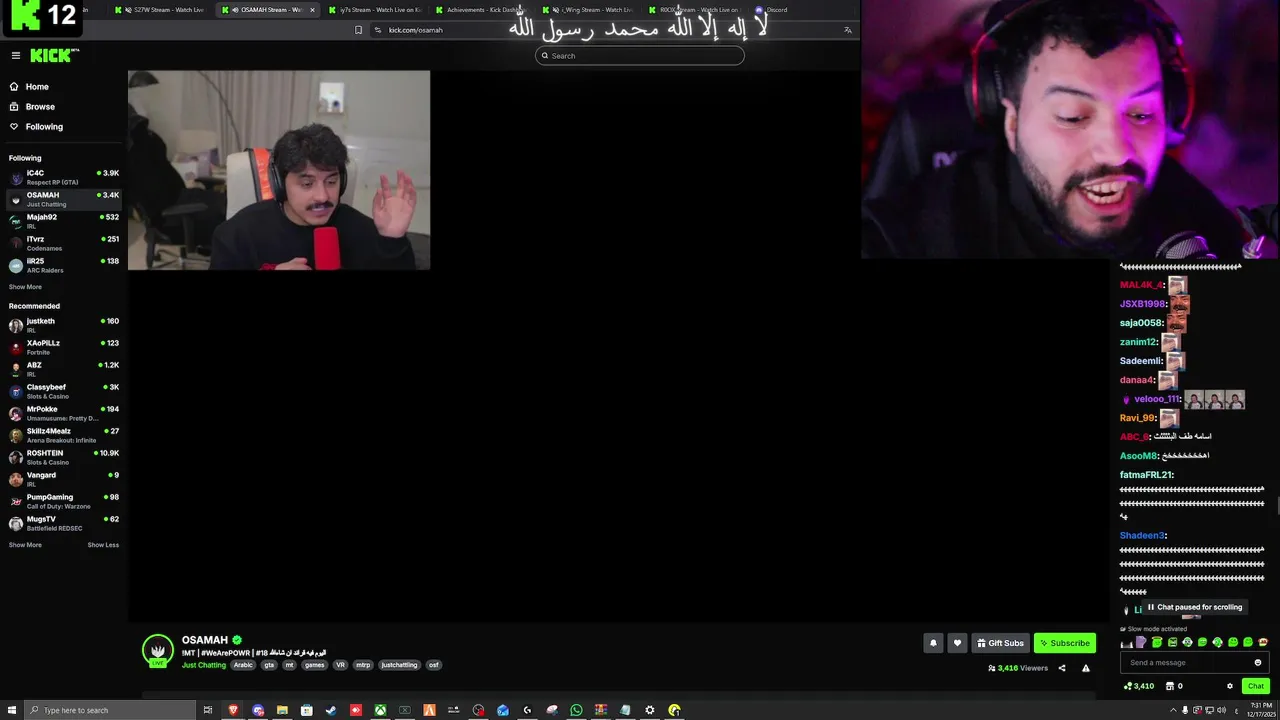Click the bookmark icon in address bar

tap(358, 30)
